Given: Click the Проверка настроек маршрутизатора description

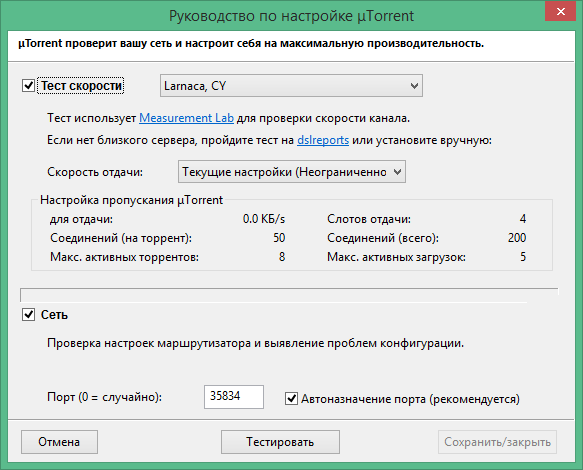Looking at the screenshot, I should [x=255, y=343].
